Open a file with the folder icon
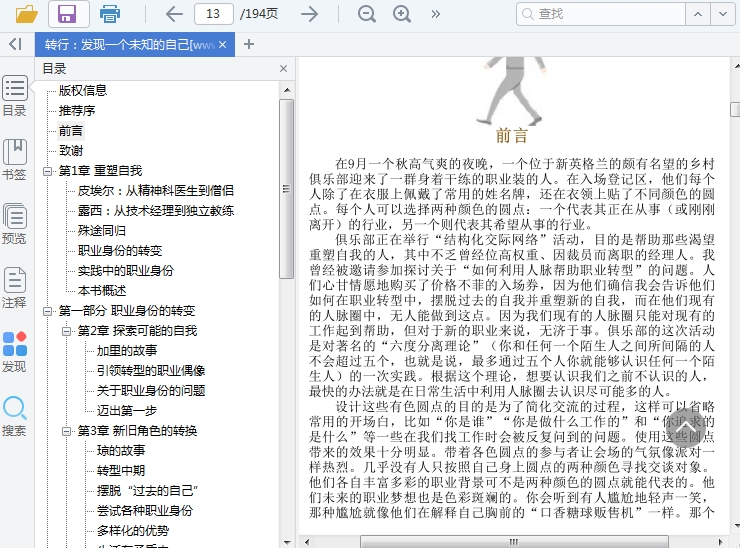 point(26,14)
